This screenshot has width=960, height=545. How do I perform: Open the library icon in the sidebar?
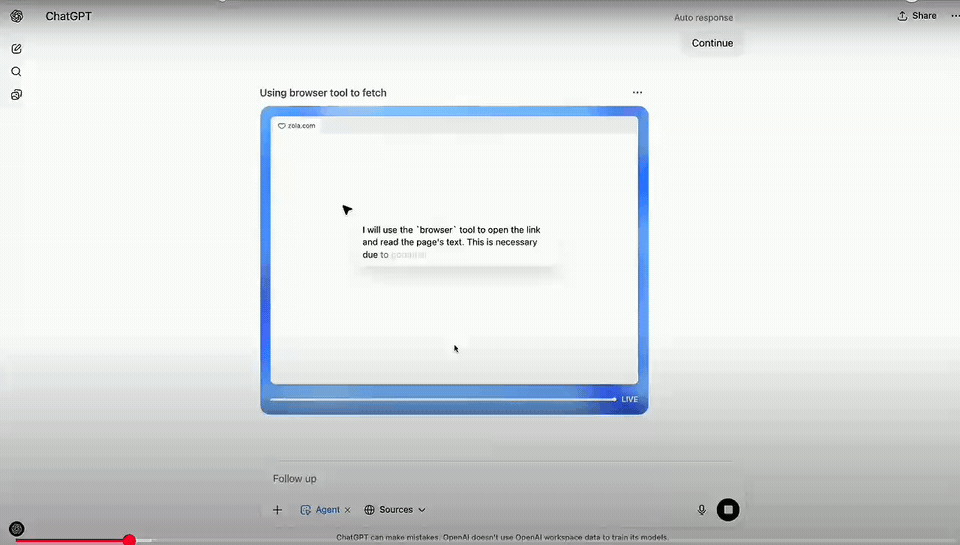click(x=17, y=94)
